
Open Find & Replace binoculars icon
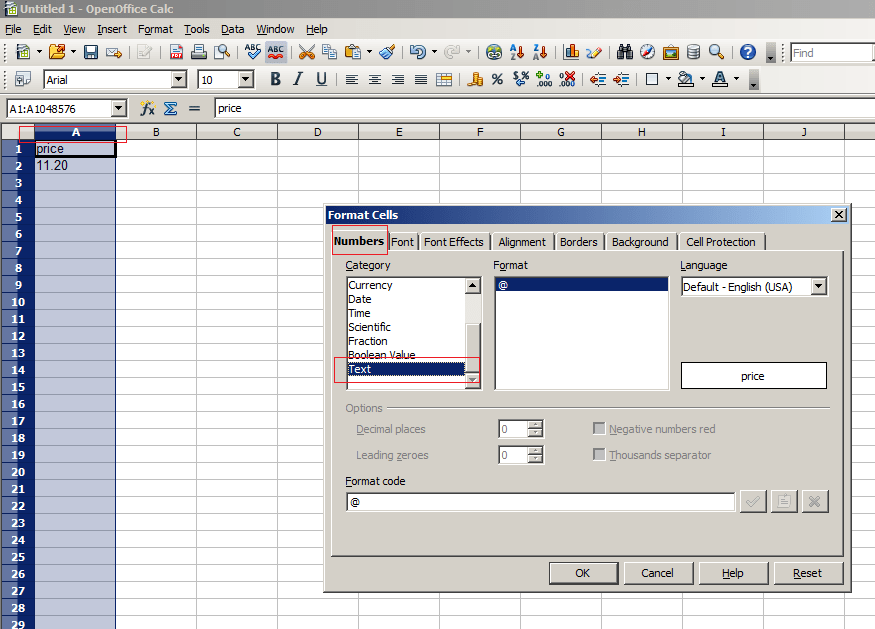coord(624,52)
